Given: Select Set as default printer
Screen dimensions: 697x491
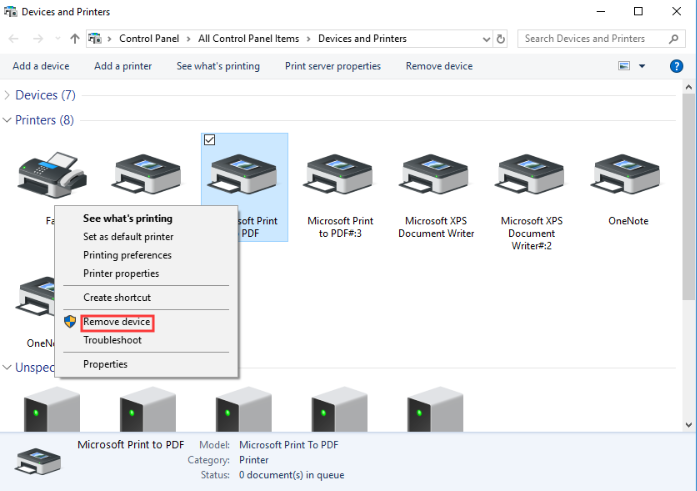Looking at the screenshot, I should 128,237.
